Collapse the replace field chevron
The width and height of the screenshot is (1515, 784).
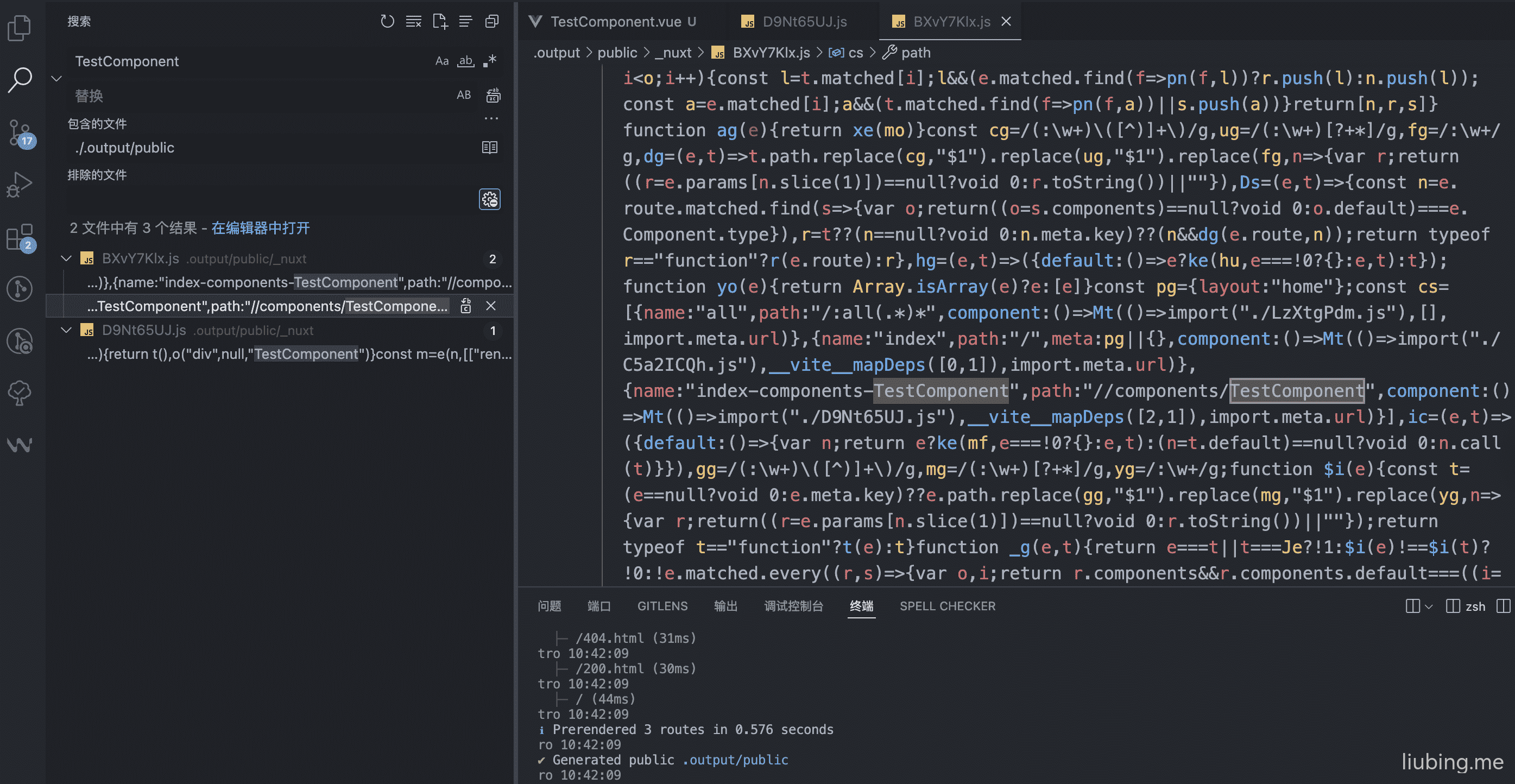pos(57,78)
